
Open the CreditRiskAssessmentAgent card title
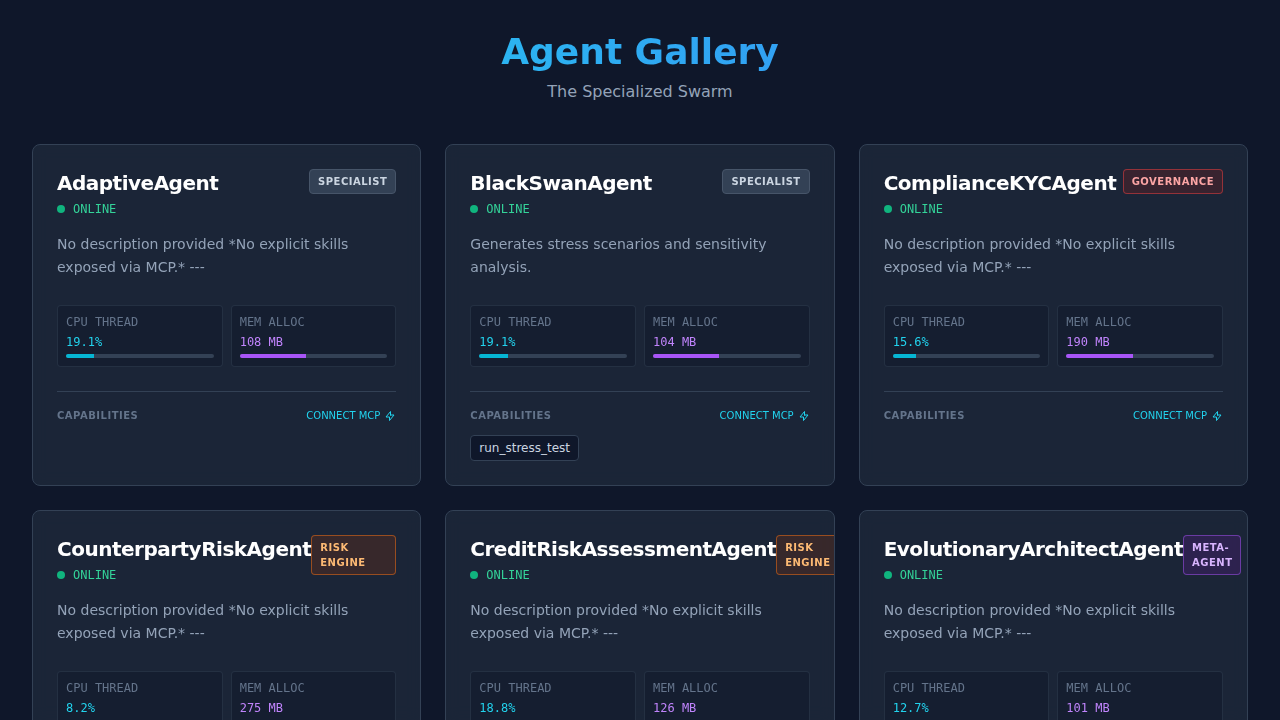tap(623, 549)
